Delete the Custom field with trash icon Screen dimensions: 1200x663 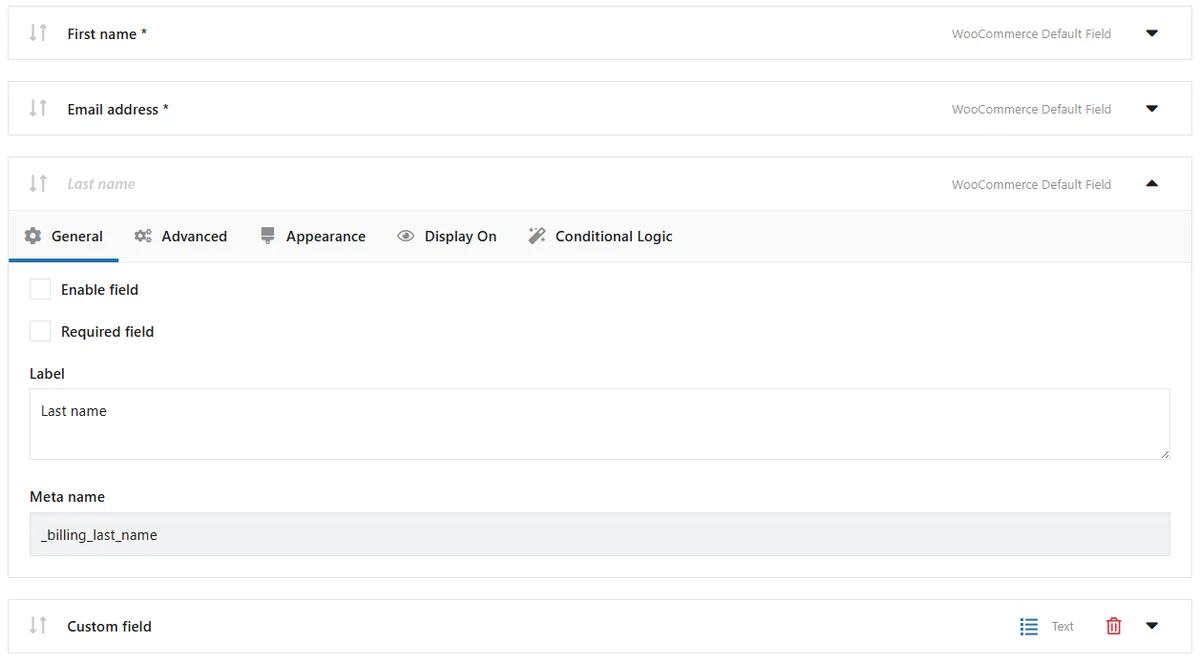[1114, 626]
